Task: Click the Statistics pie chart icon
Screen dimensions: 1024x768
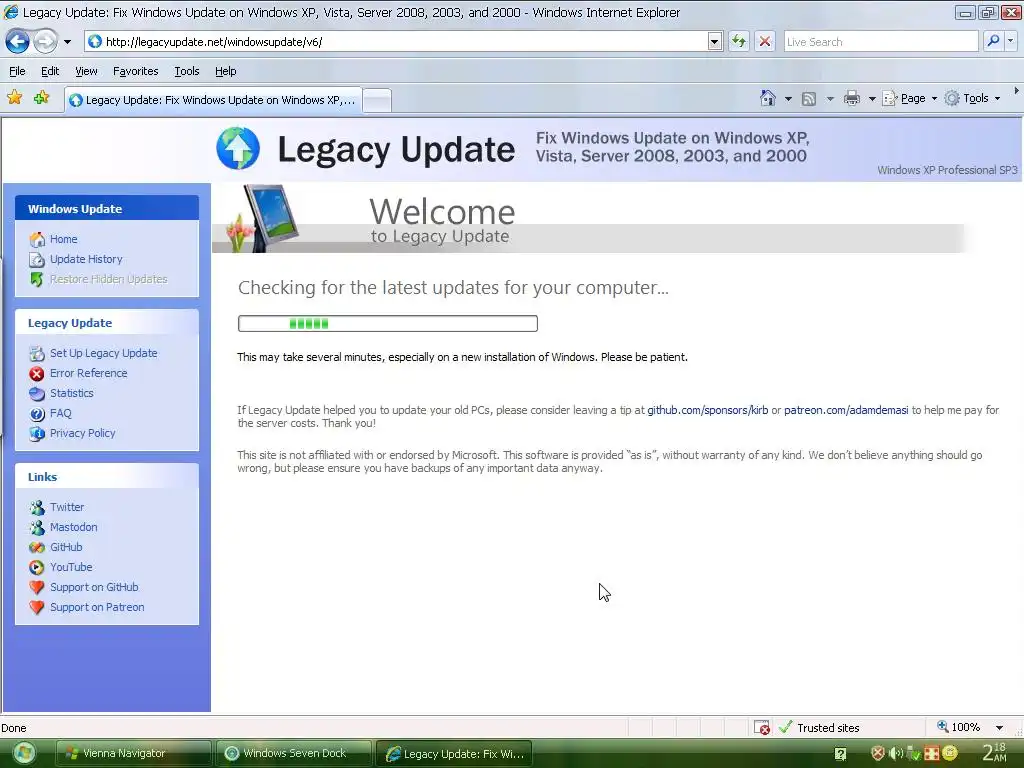Action: point(37,393)
